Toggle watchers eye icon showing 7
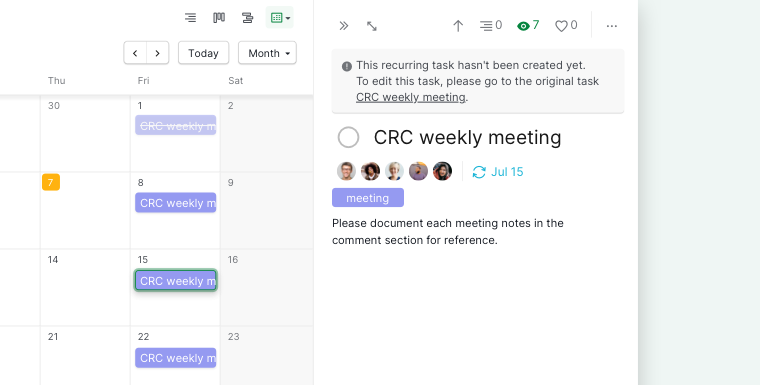Screen dimensions: 760x385 coord(528,25)
